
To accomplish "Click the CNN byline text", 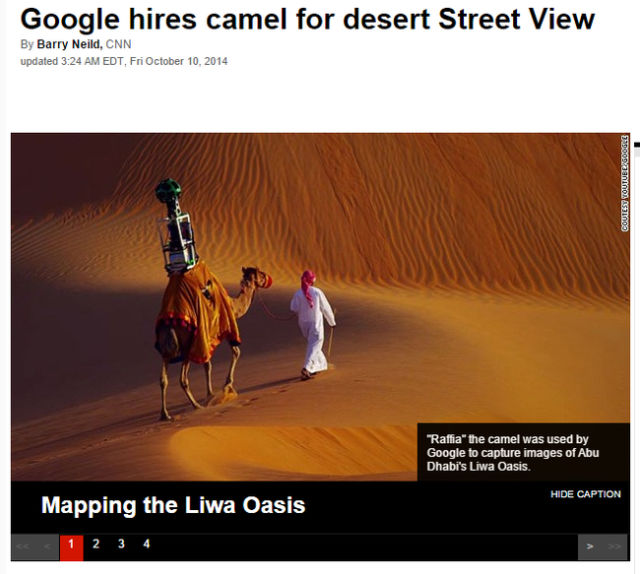I will click(x=118, y=44).
